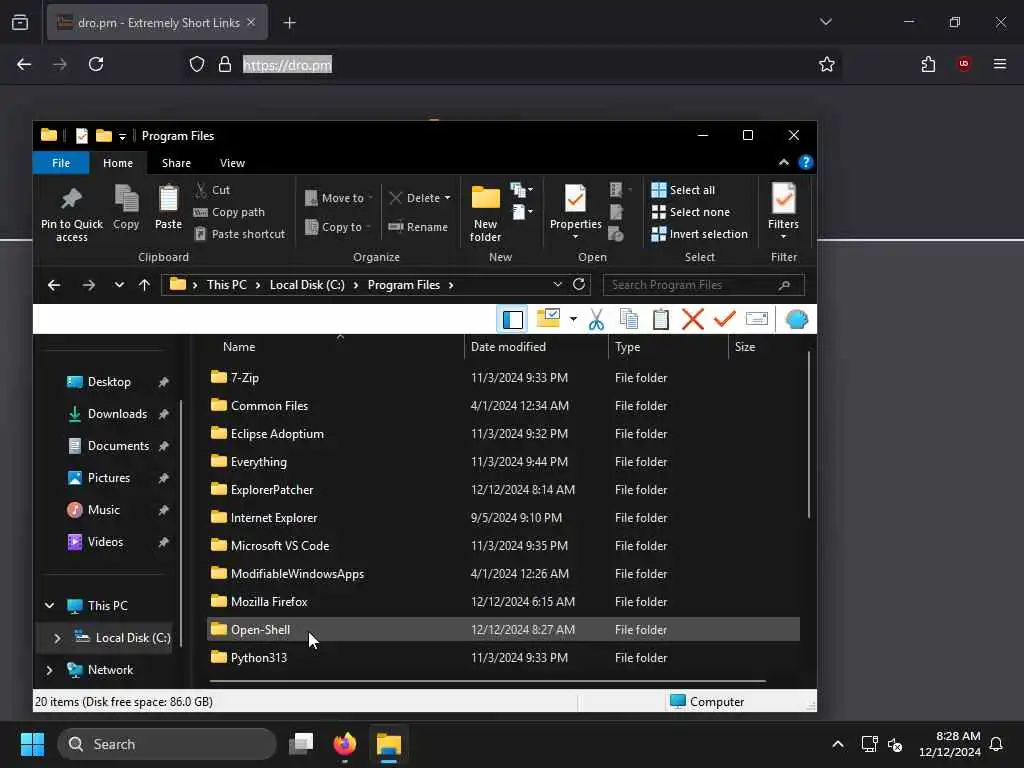This screenshot has width=1024, height=768.
Task: Open the recent locations dropdown
Action: point(119,285)
